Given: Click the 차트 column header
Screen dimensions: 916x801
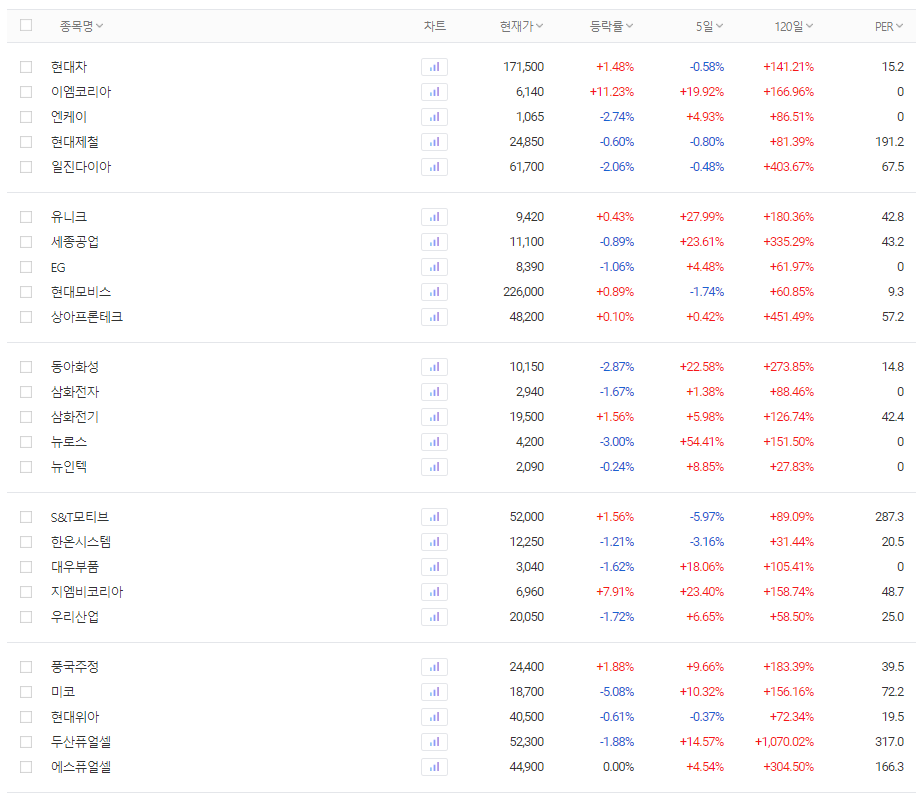Looking at the screenshot, I should pos(435,26).
